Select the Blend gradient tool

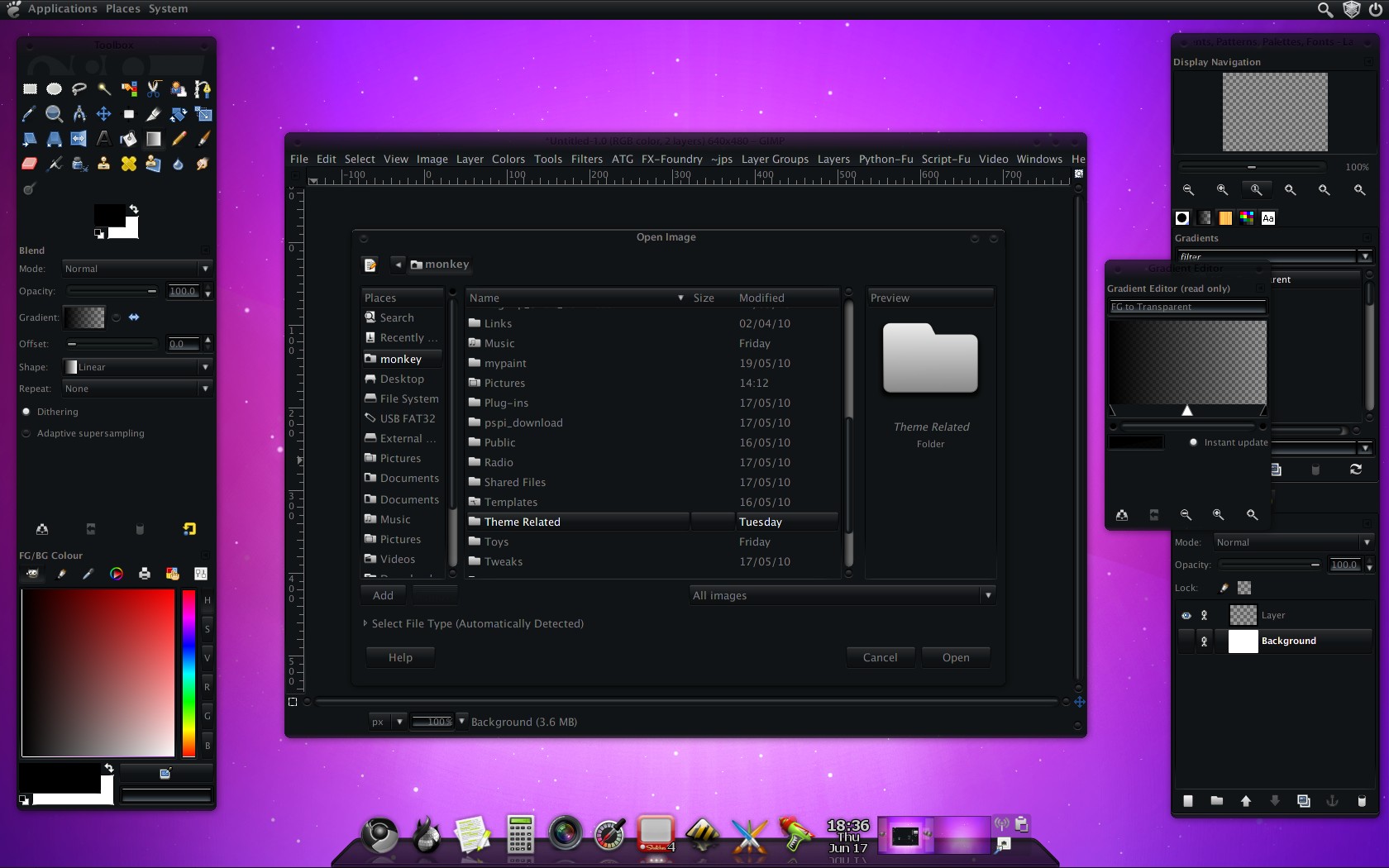(x=154, y=139)
